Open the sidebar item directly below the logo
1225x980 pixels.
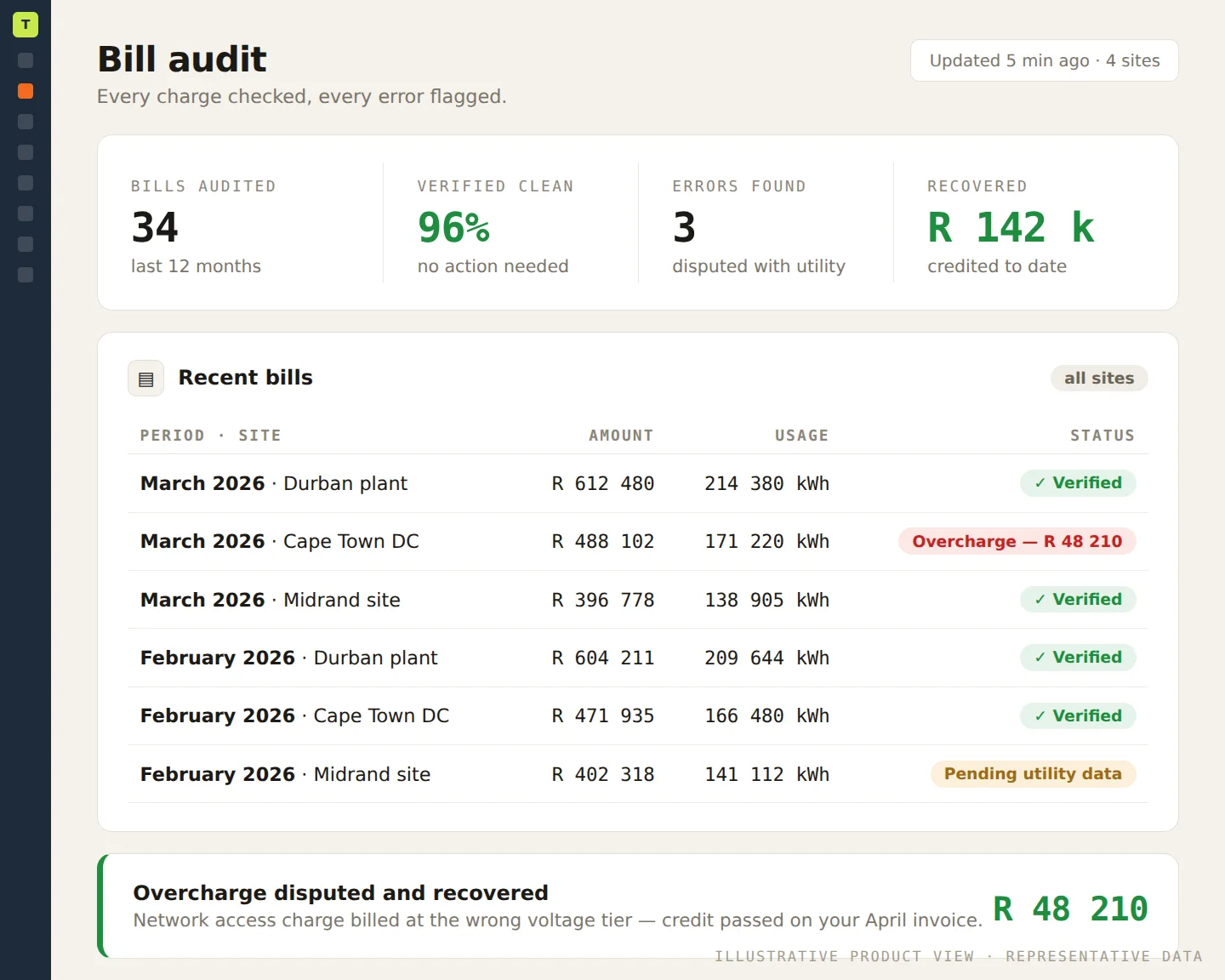(x=26, y=60)
